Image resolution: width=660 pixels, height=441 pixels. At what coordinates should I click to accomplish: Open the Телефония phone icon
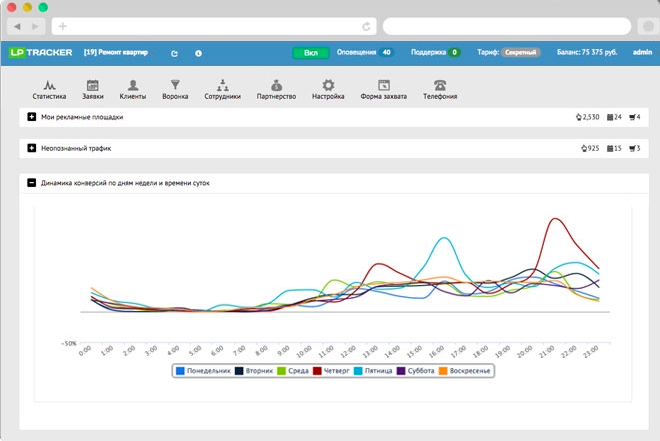[x=440, y=86]
